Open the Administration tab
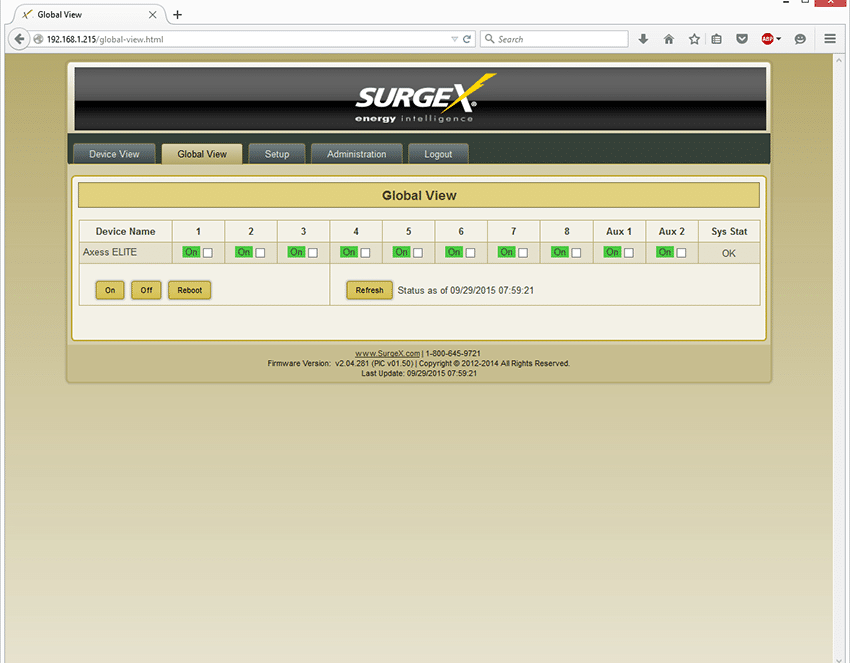Image resolution: width=850 pixels, height=663 pixels. pos(357,154)
